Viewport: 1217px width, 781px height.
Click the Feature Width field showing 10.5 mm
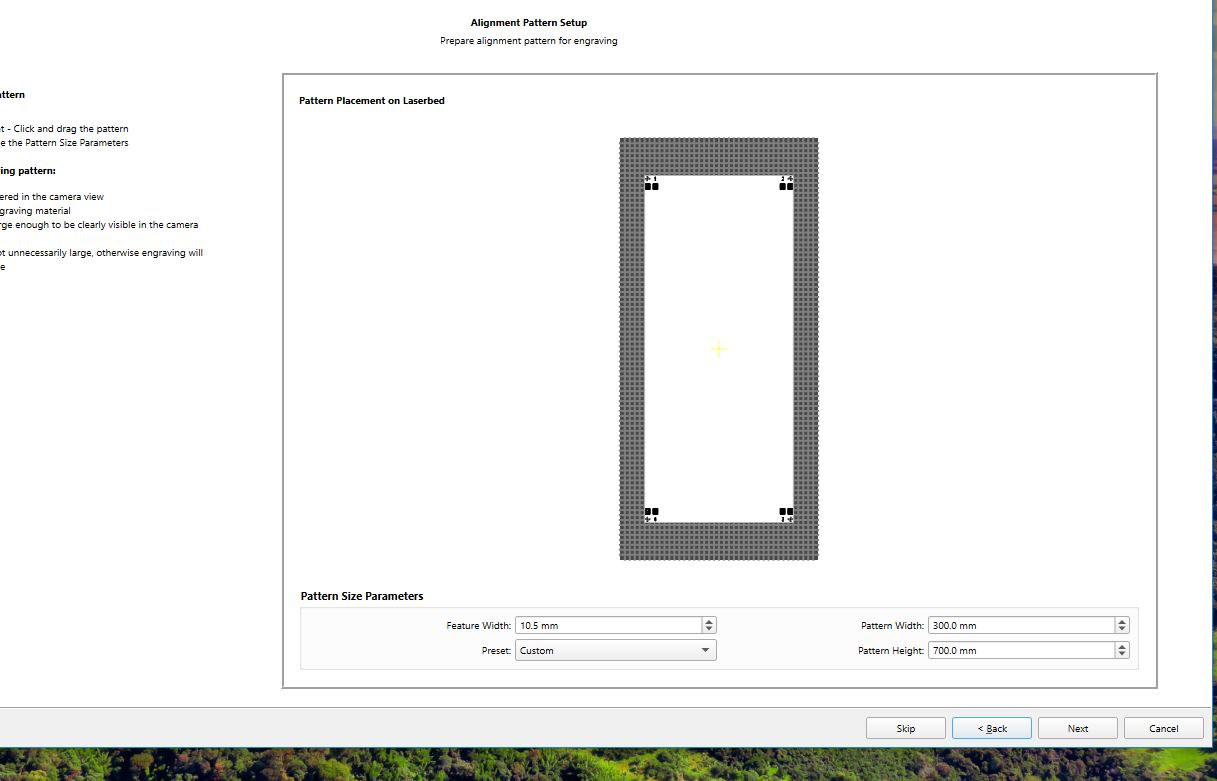(609, 625)
